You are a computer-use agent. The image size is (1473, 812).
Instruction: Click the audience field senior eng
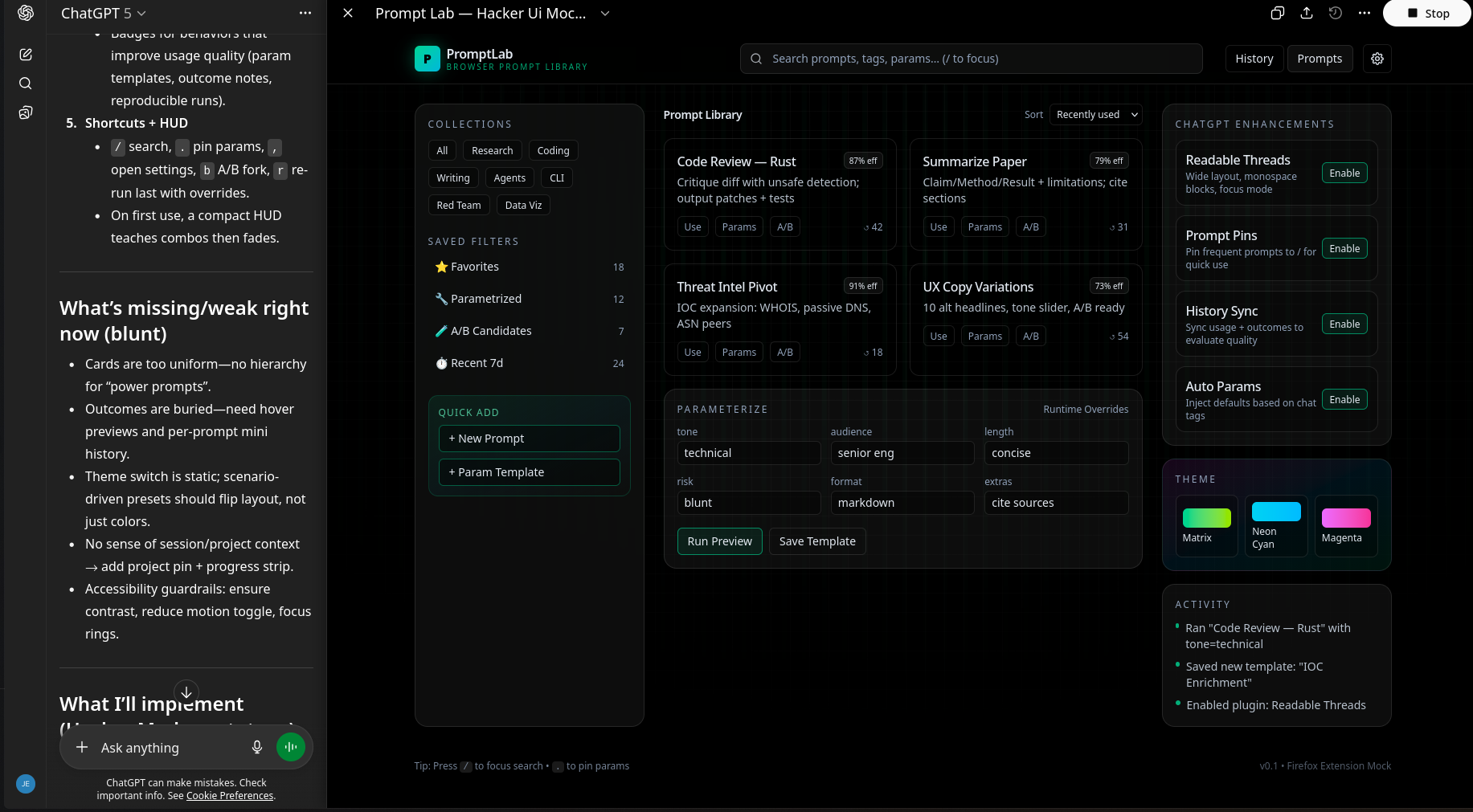[x=902, y=453]
